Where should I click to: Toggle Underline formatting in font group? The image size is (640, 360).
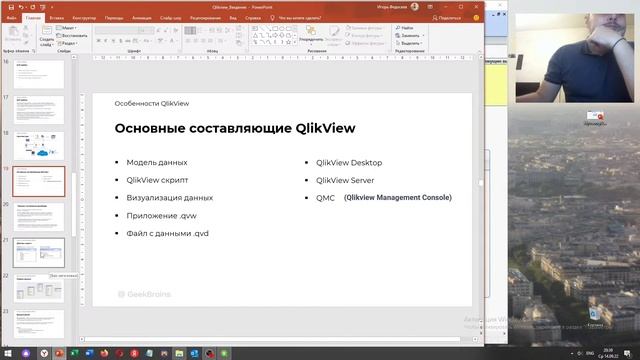pos(113,41)
